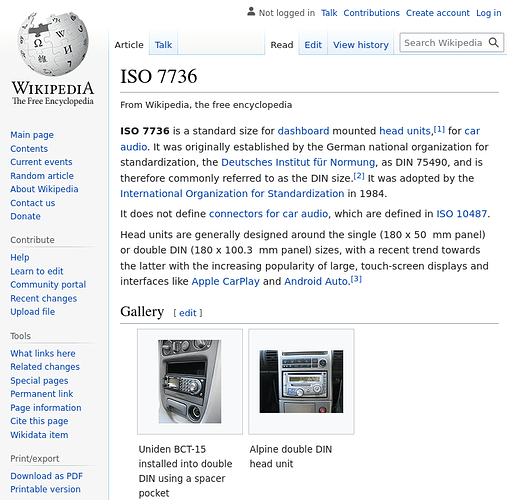Follow the Deutsches Institut für Normung link
The height and width of the screenshot is (500, 507).
click(x=298, y=162)
